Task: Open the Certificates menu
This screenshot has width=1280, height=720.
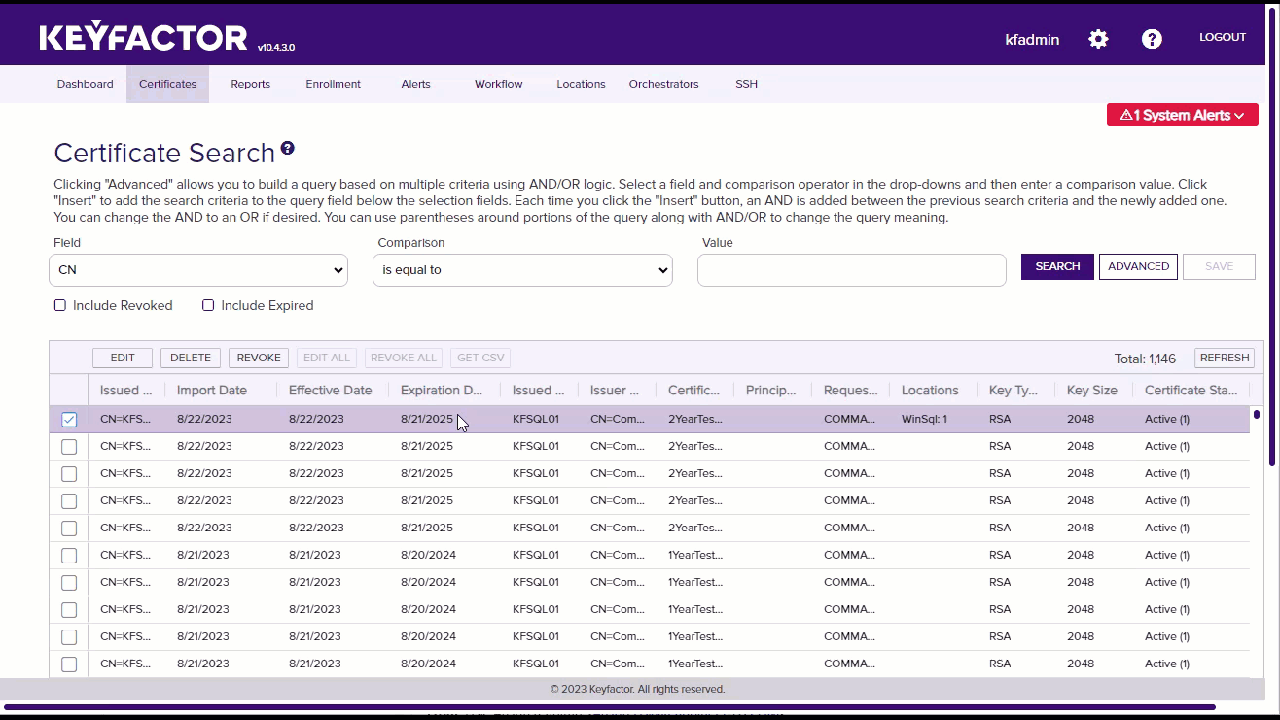Action: pyautogui.click(x=168, y=84)
